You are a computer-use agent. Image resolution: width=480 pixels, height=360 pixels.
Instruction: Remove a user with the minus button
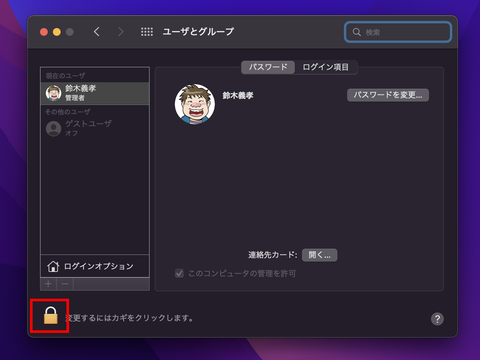65,284
